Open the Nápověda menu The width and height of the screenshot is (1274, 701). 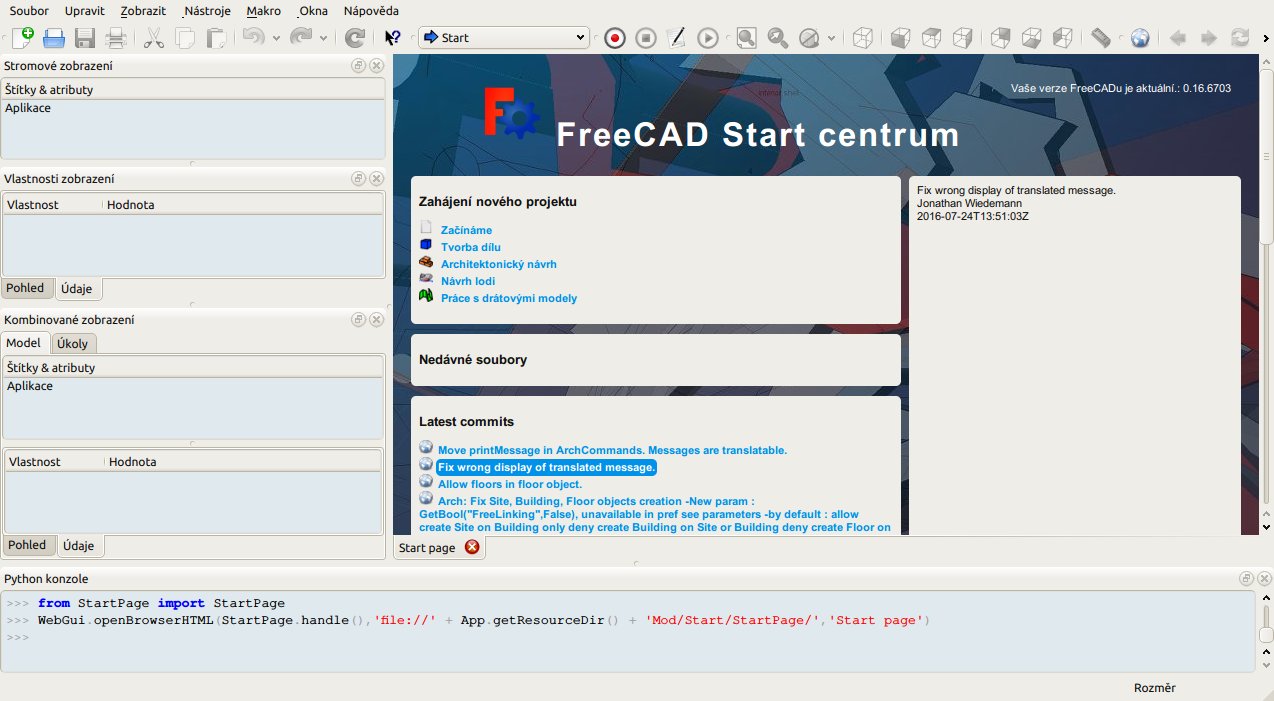tap(371, 11)
